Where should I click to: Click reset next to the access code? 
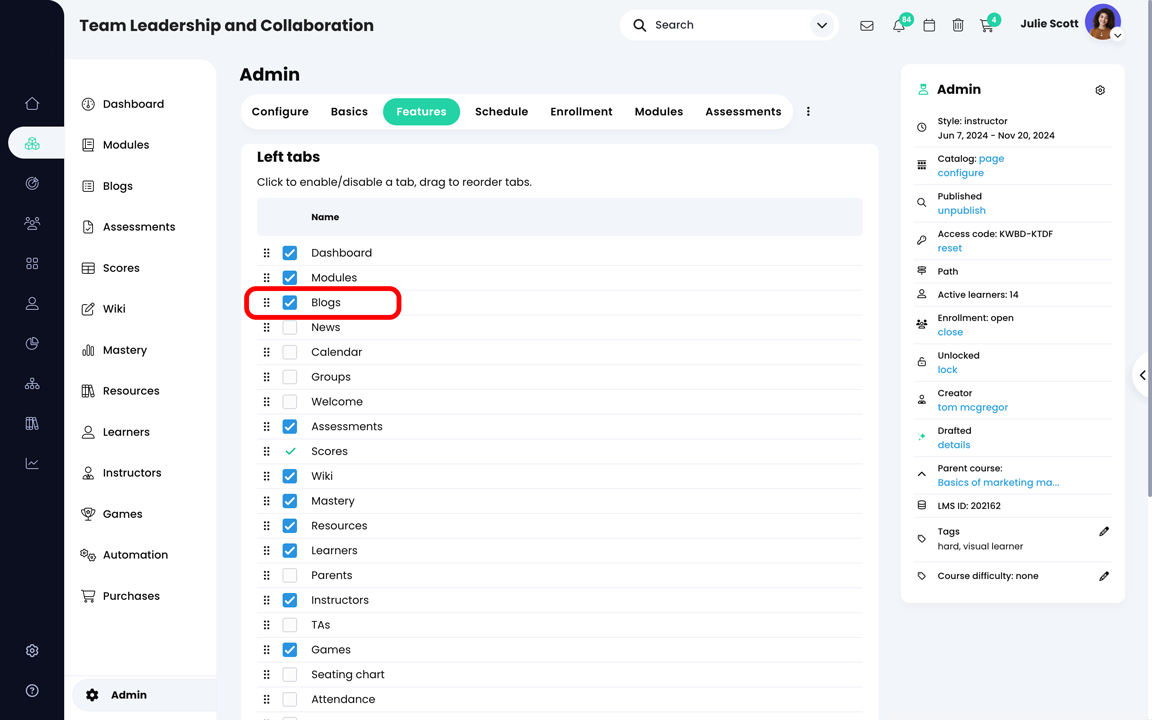[x=948, y=247]
